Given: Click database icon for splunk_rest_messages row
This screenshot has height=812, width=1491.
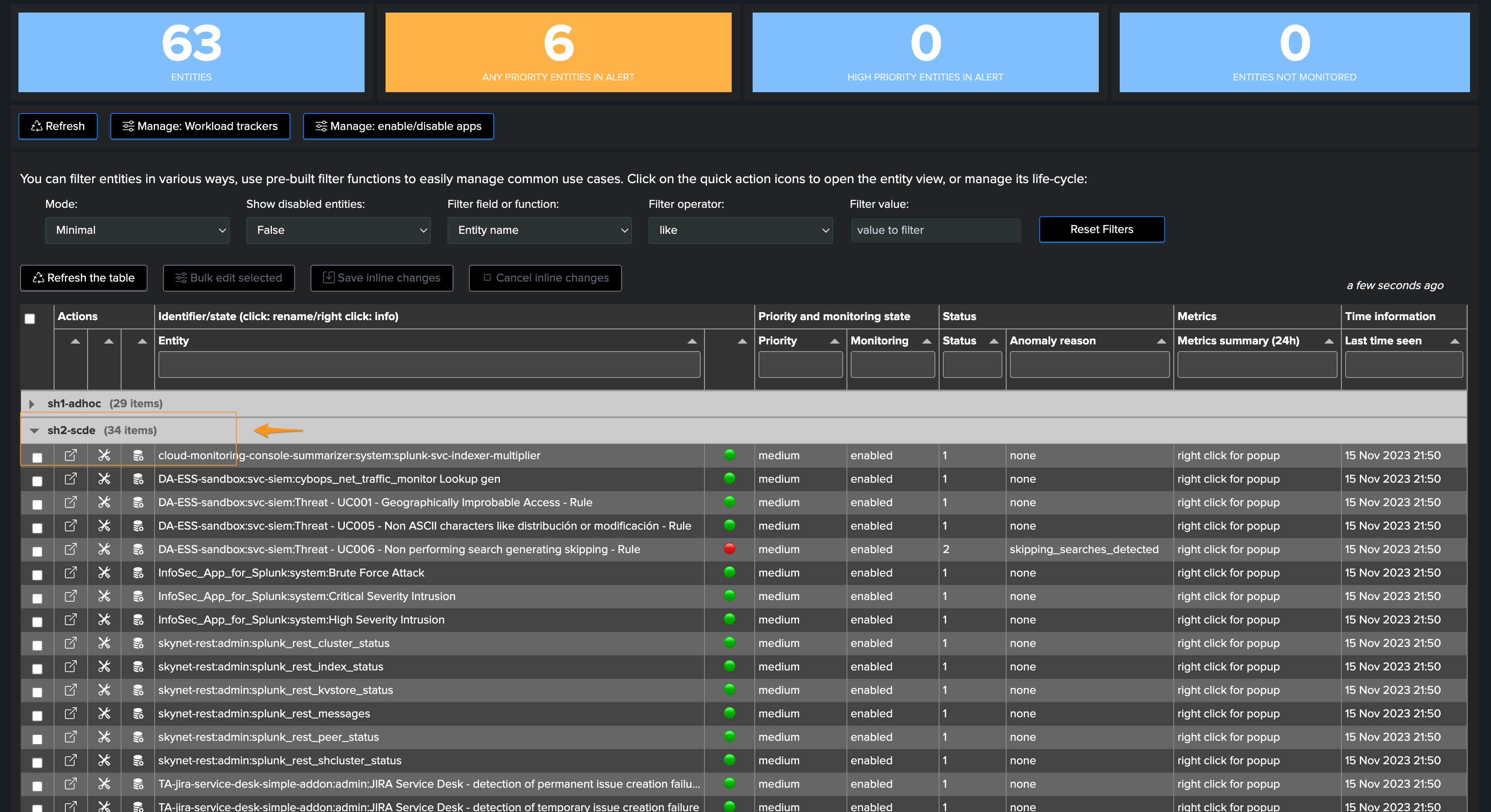Looking at the screenshot, I should tap(138, 714).
